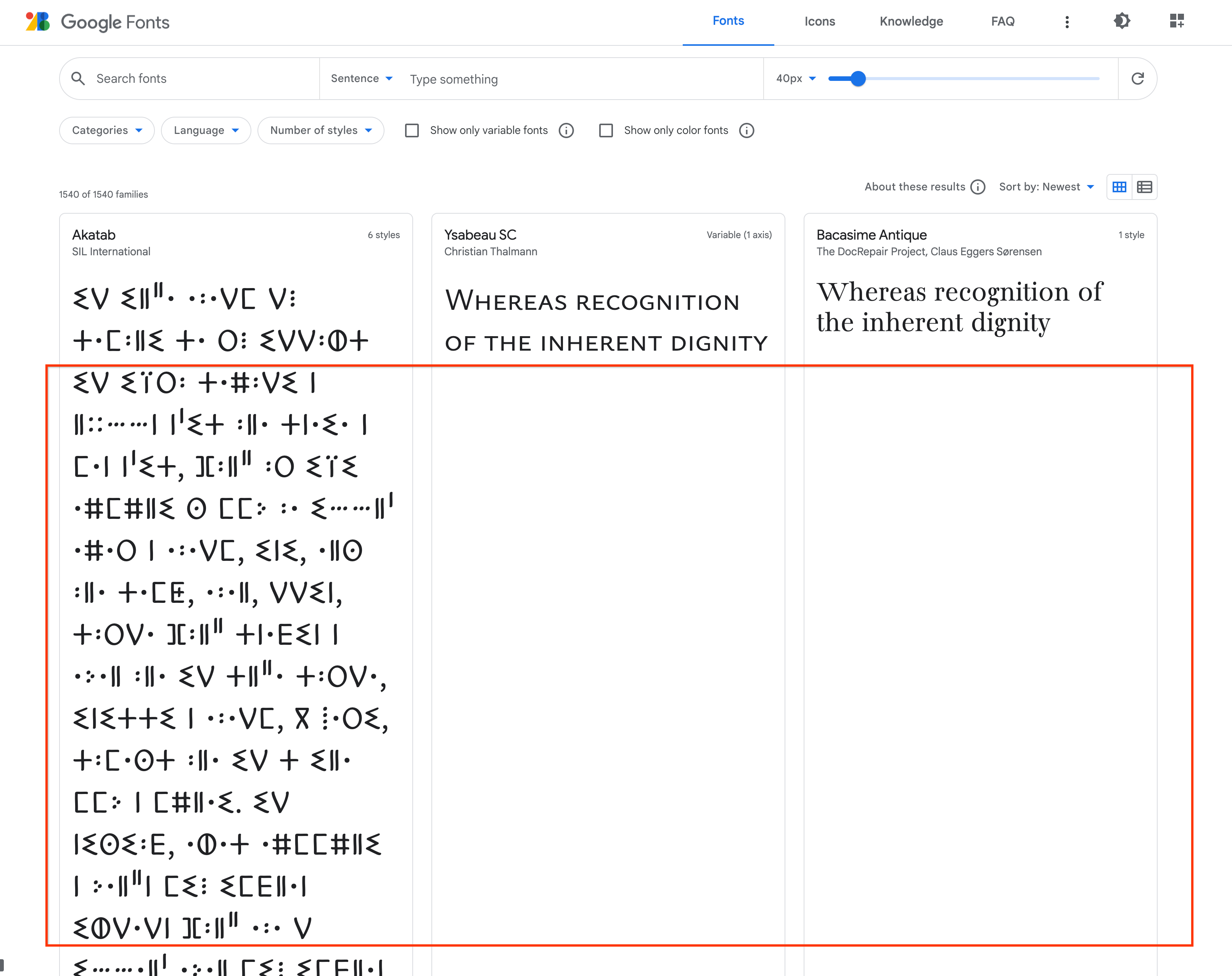1232x976 pixels.
Task: Click the Google Fonts logo
Action: tap(97, 22)
